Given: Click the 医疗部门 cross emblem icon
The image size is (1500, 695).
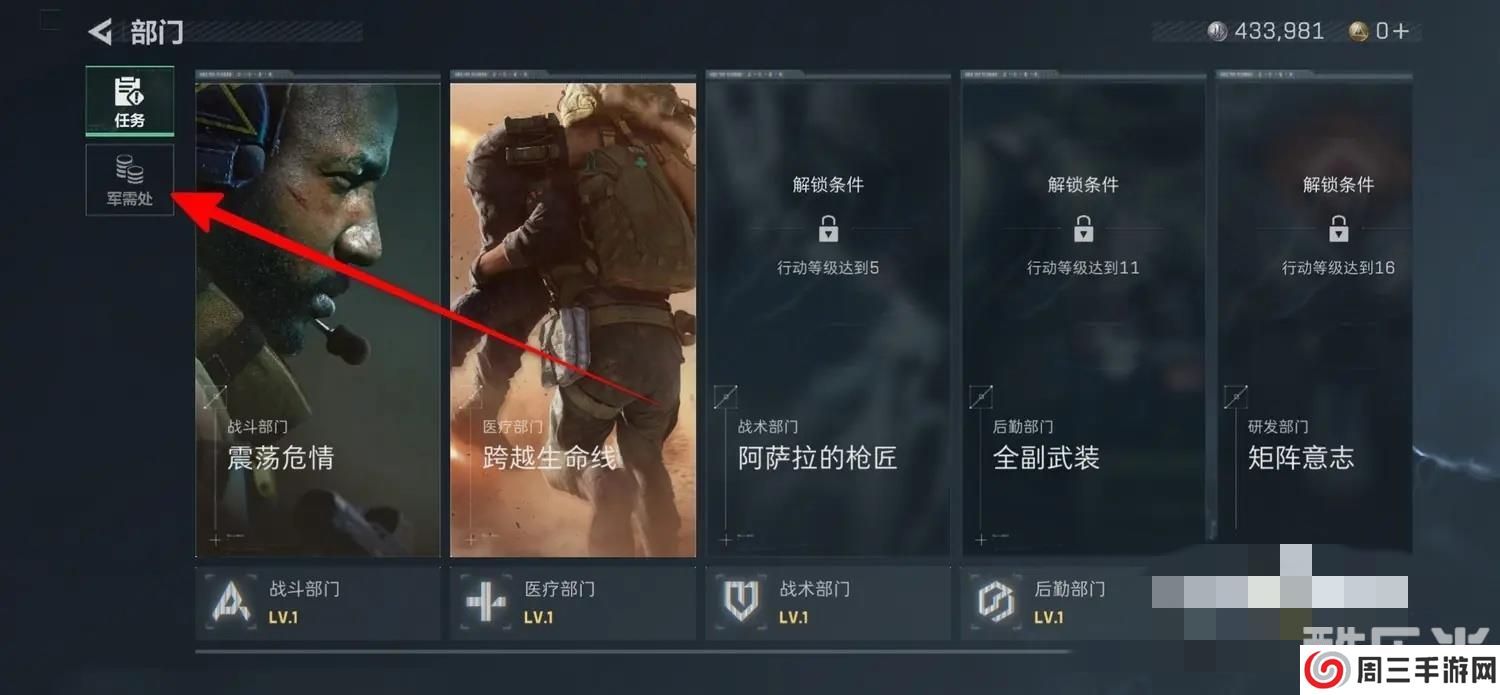Looking at the screenshot, I should tap(486, 604).
